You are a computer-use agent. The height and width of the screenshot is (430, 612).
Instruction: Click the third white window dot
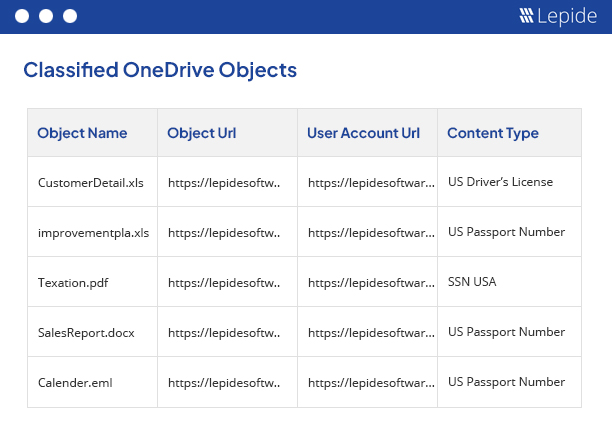pyautogui.click(x=70, y=16)
